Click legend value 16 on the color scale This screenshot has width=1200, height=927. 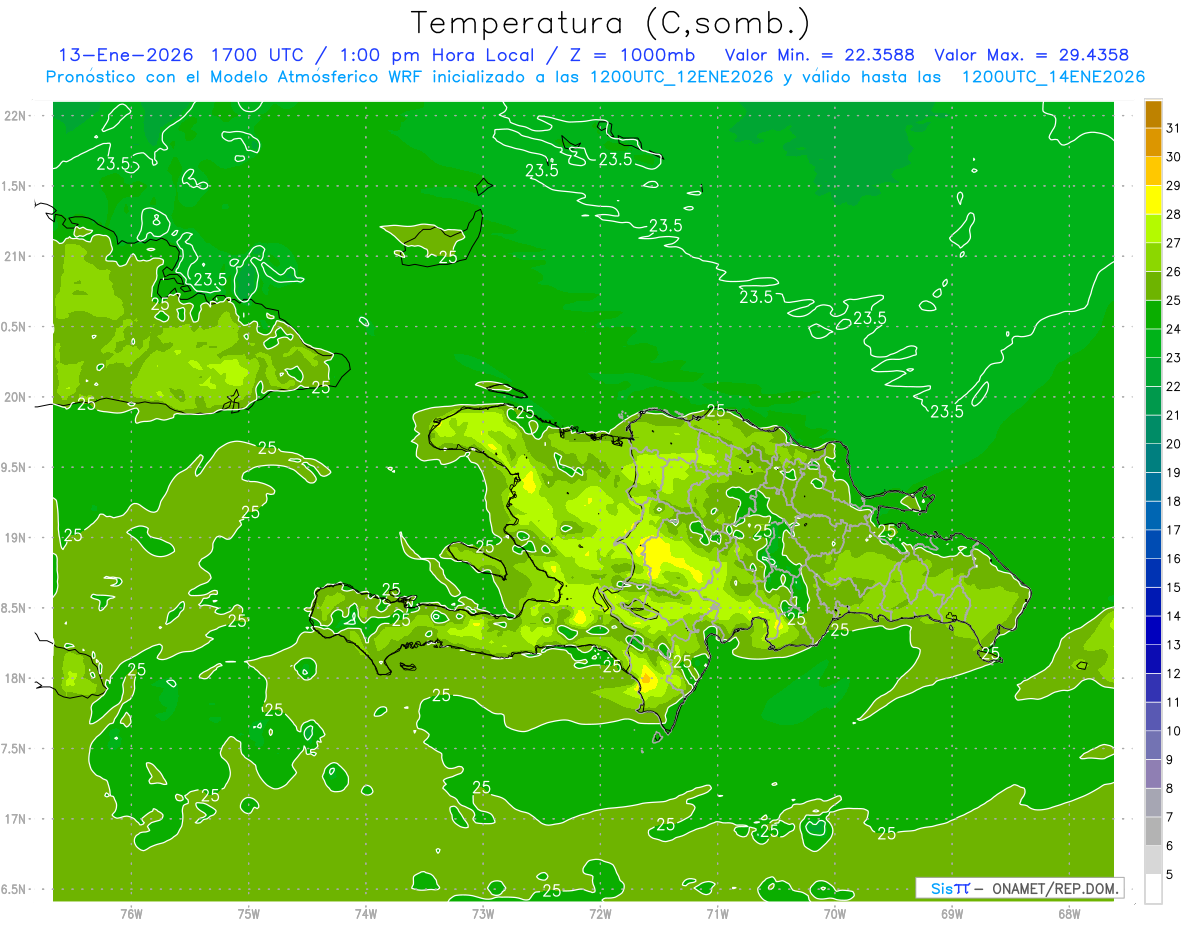point(1174,558)
